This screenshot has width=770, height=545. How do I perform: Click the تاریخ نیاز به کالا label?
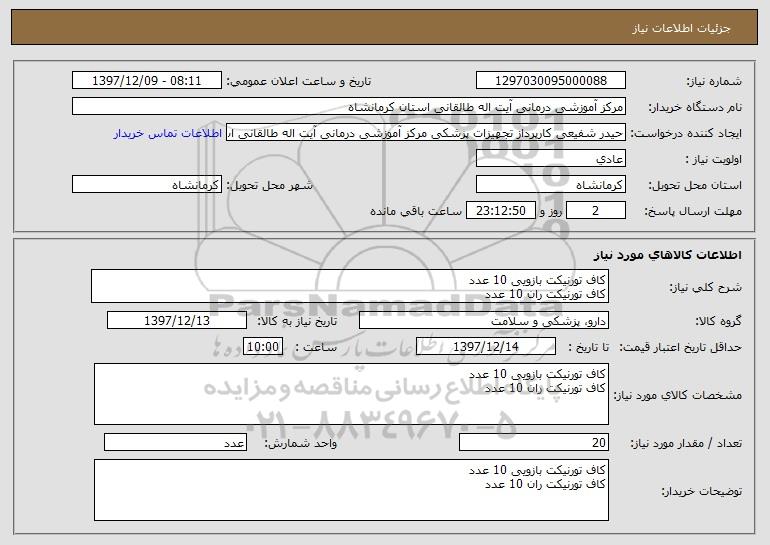click(x=297, y=321)
